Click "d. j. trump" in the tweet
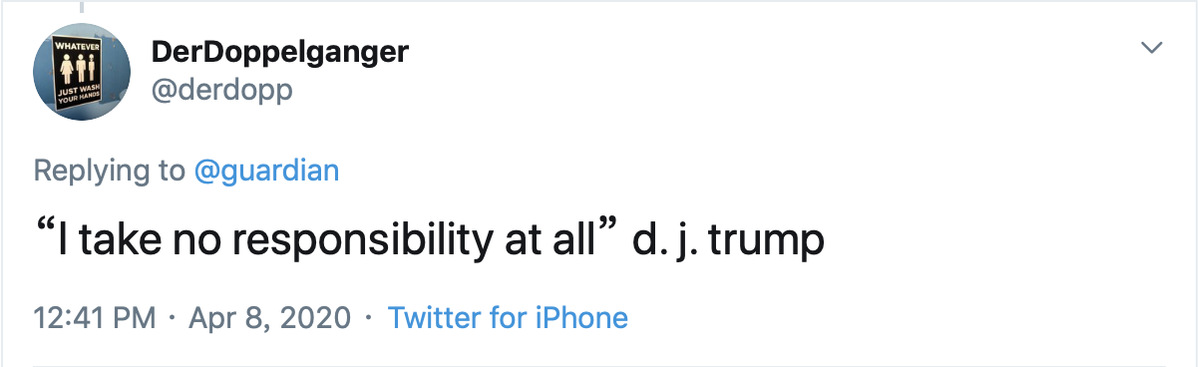Image resolution: width=1198 pixels, height=367 pixels. [730, 242]
